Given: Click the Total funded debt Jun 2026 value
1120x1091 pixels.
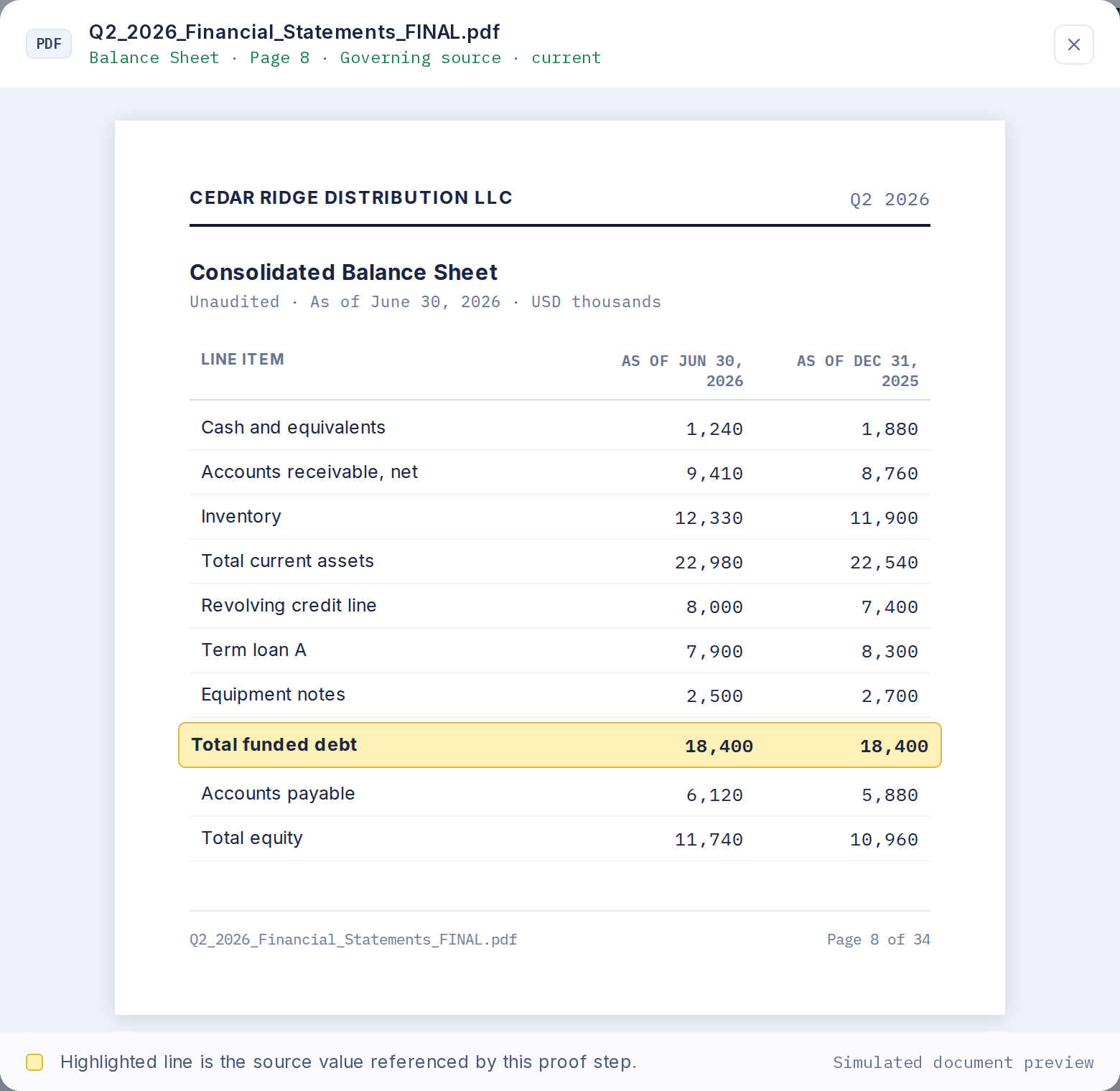Looking at the screenshot, I should pos(719,746).
